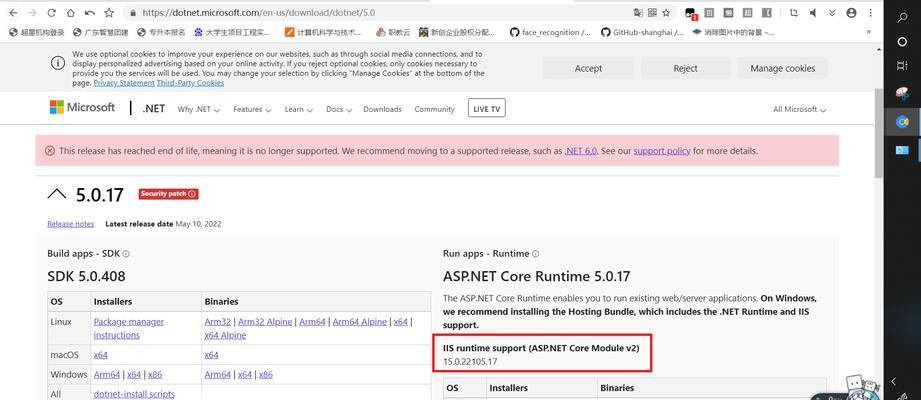Screen dimensions: 921x400
Task: Click the cookie notice info icon
Action: (58, 63)
